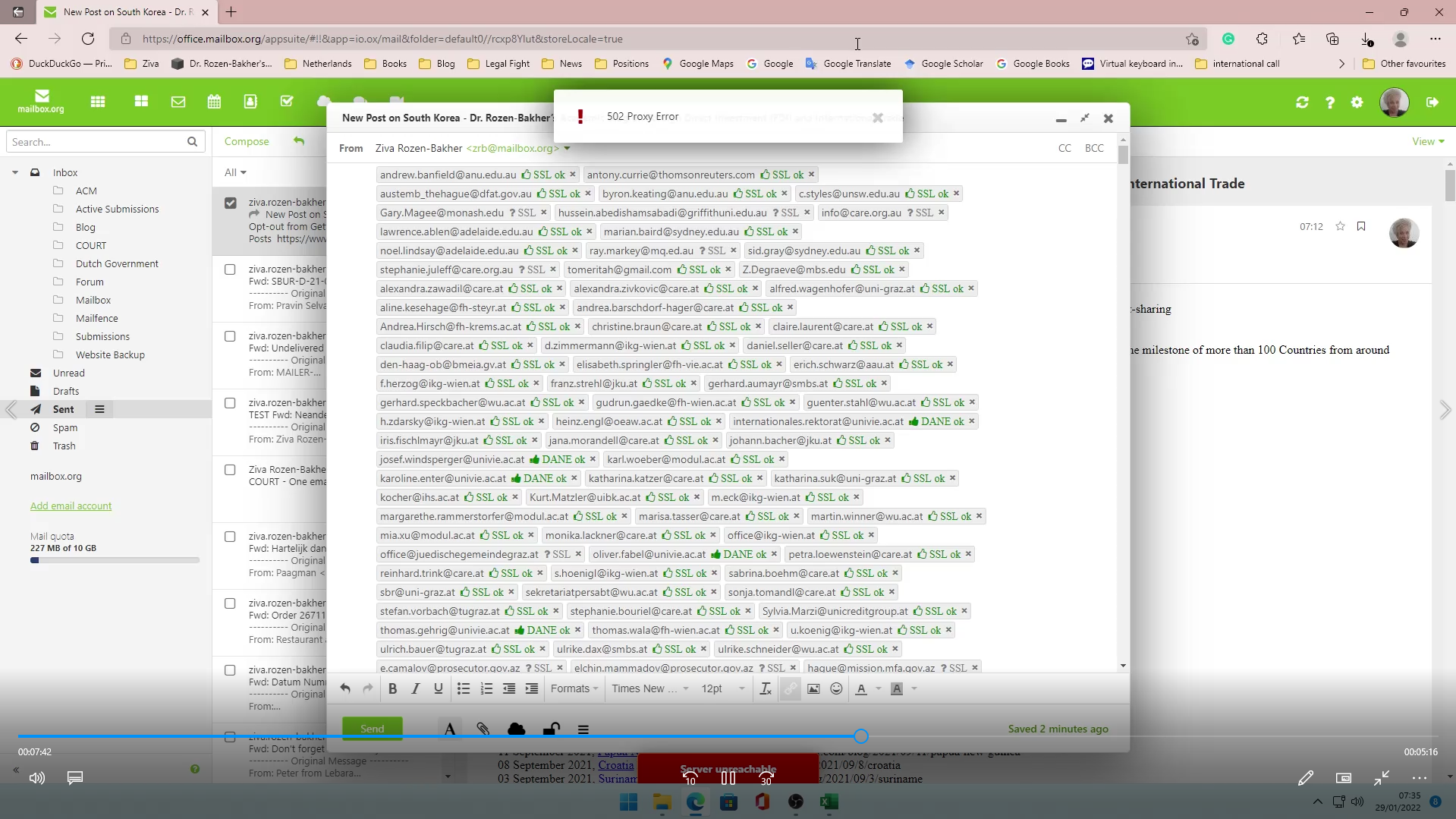Click the reply arrow next to Compose

(299, 141)
